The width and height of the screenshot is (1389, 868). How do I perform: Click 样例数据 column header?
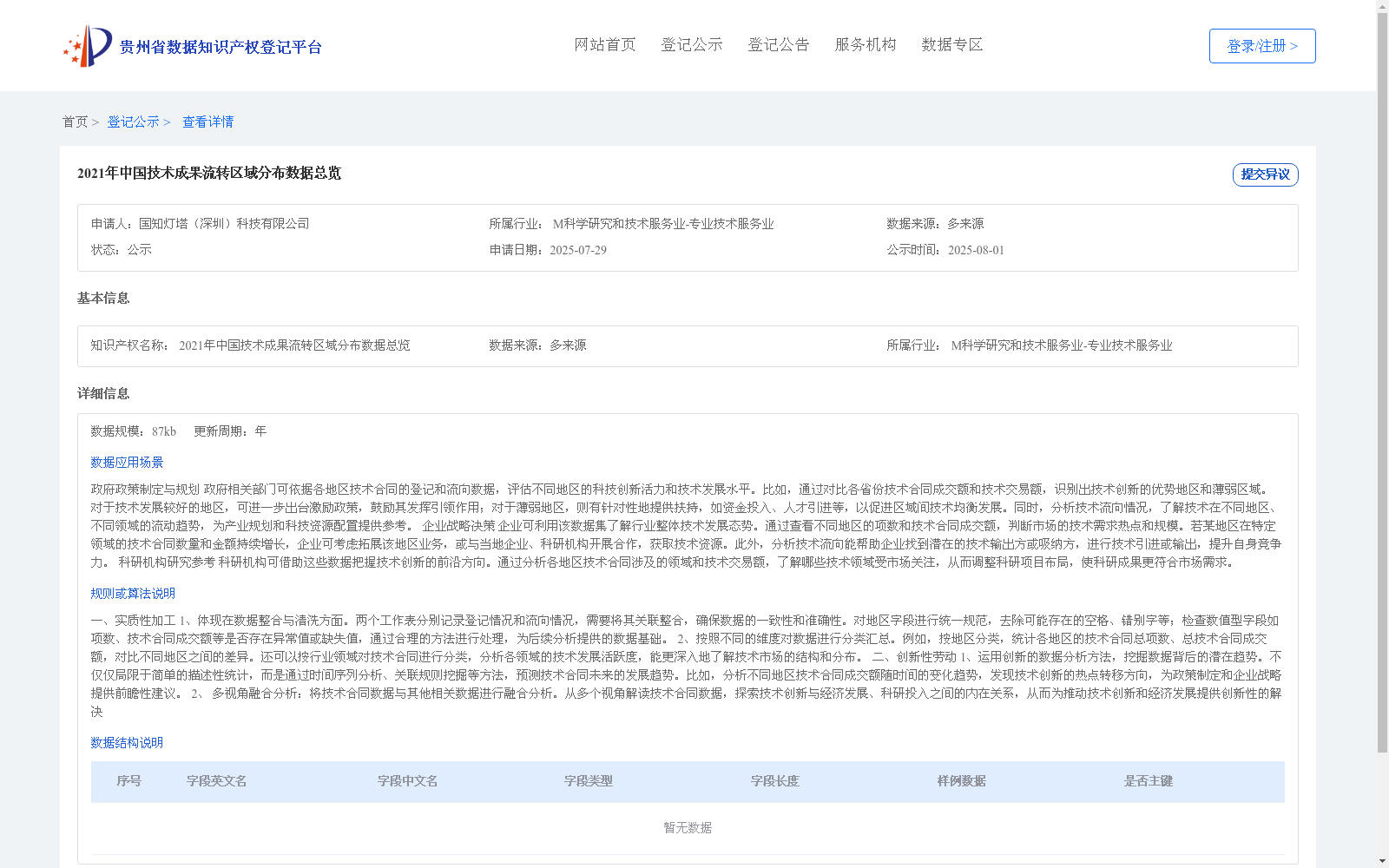pyautogui.click(x=962, y=781)
